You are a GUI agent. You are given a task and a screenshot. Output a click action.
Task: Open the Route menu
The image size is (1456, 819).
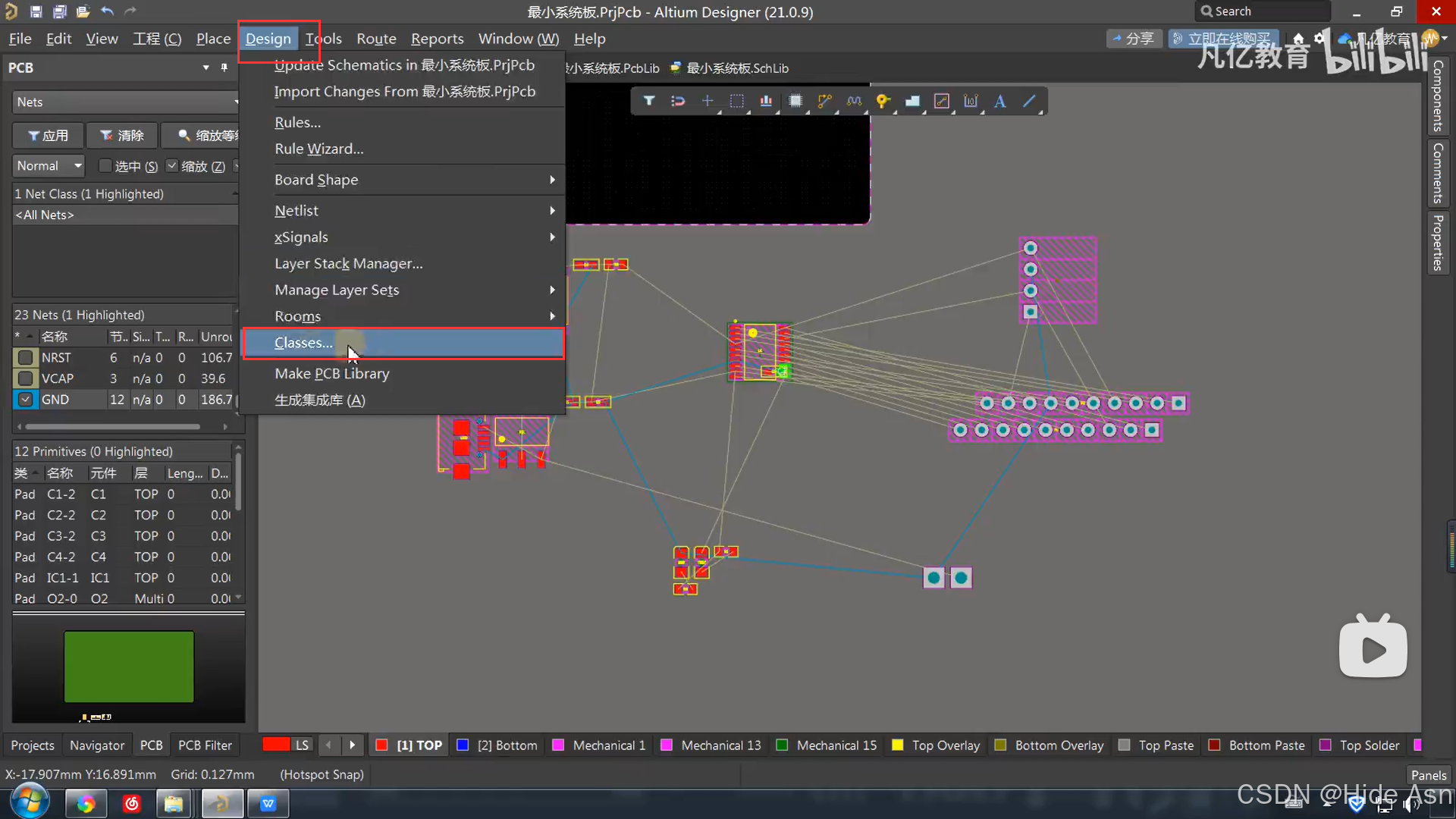376,39
